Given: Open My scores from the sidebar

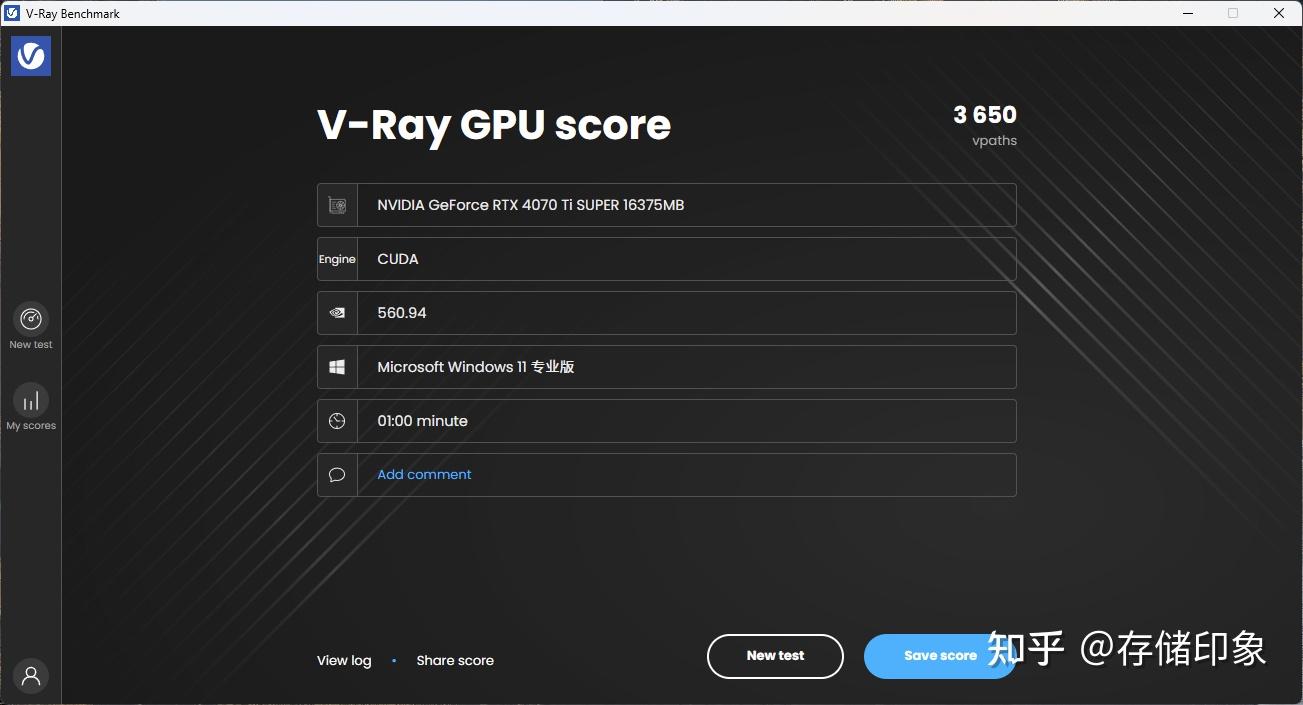Looking at the screenshot, I should (30, 398).
